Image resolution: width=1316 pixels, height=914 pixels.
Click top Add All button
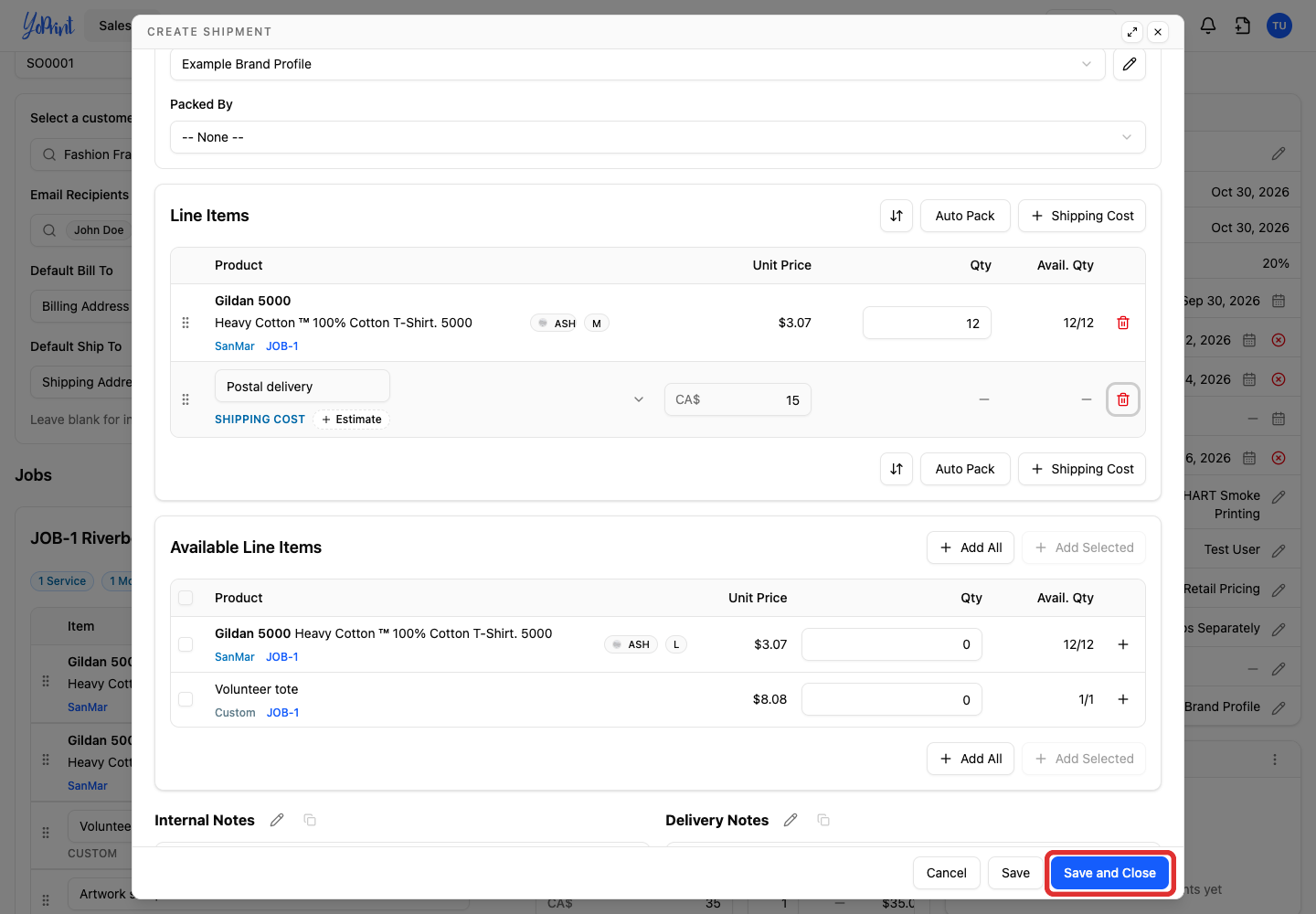(971, 547)
